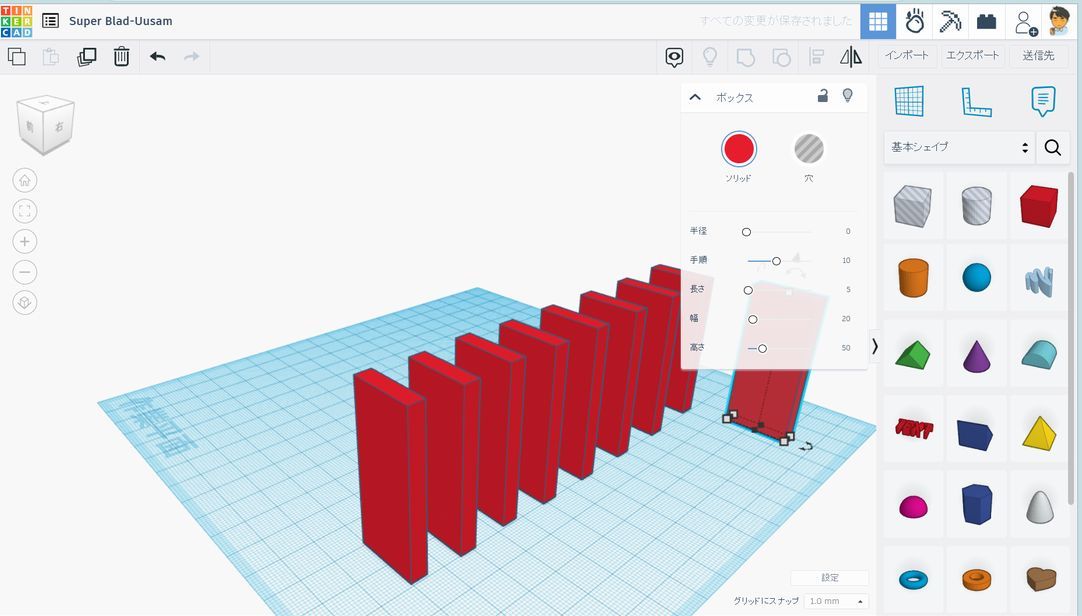This screenshot has height=616, width=1082.
Task: Adjust the 高さ slider in the box panel
Action: pos(762,348)
